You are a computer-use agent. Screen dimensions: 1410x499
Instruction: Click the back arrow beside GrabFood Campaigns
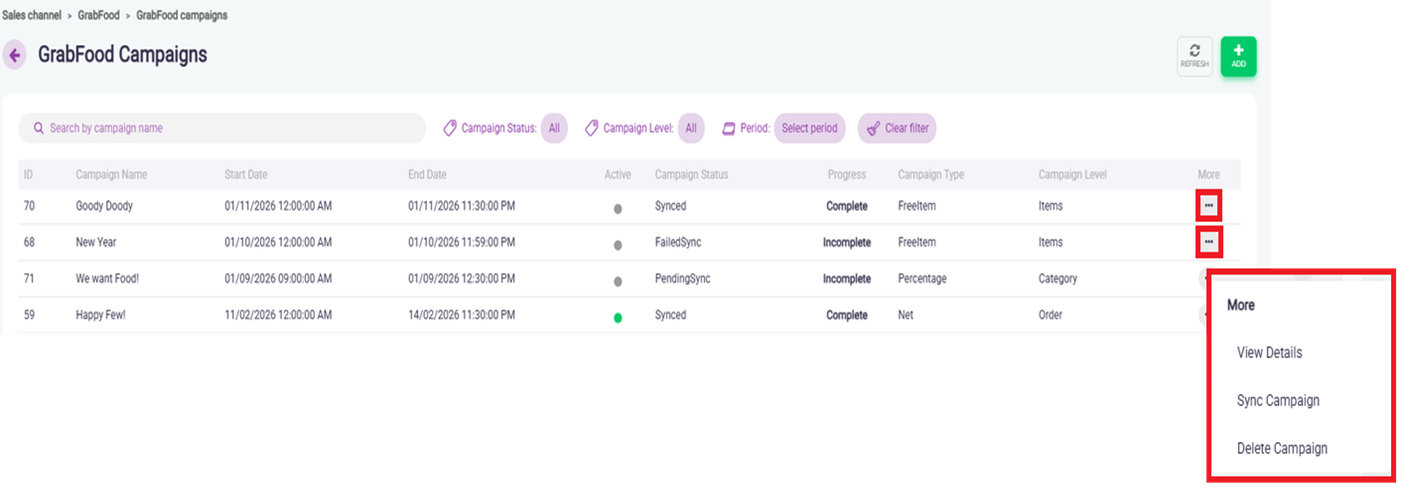tap(14, 55)
